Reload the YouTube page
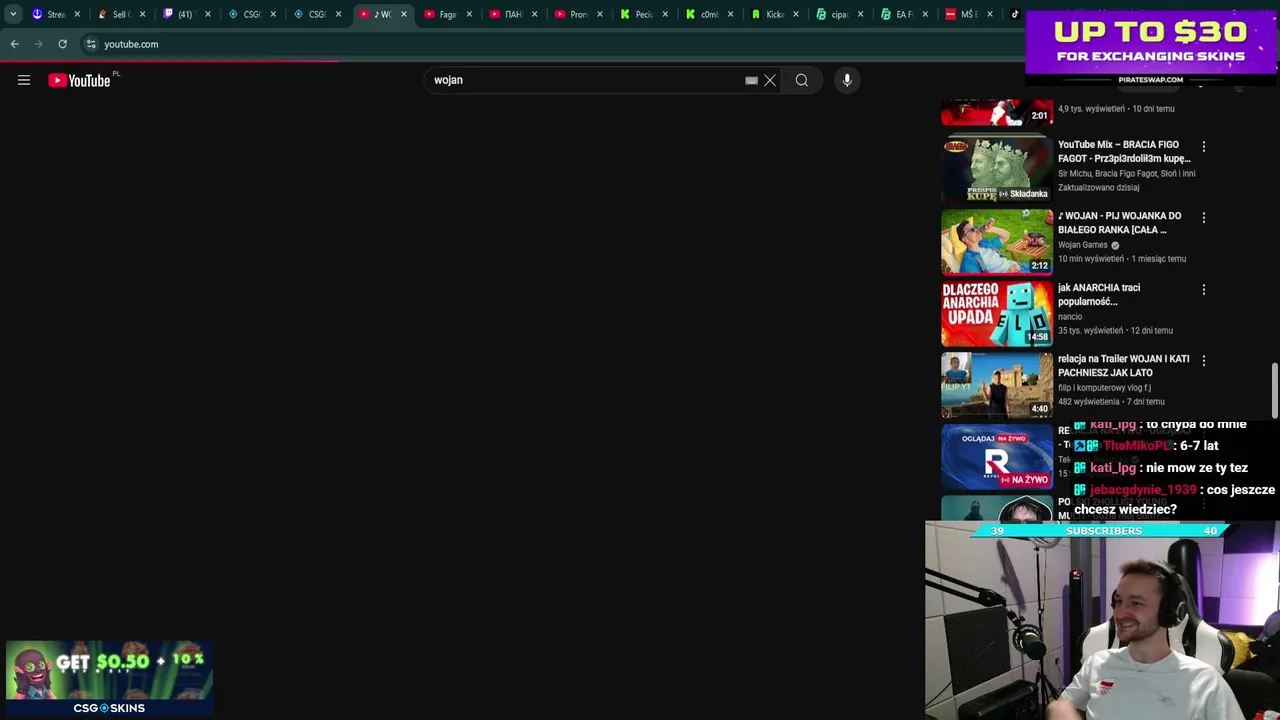 (62, 44)
